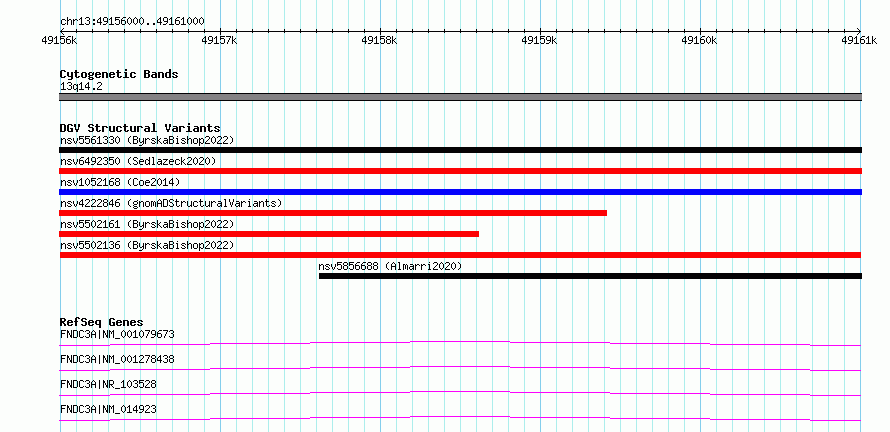
Task: Open the nsv1052168 (Coe2014) variant label
Action: coord(120,182)
